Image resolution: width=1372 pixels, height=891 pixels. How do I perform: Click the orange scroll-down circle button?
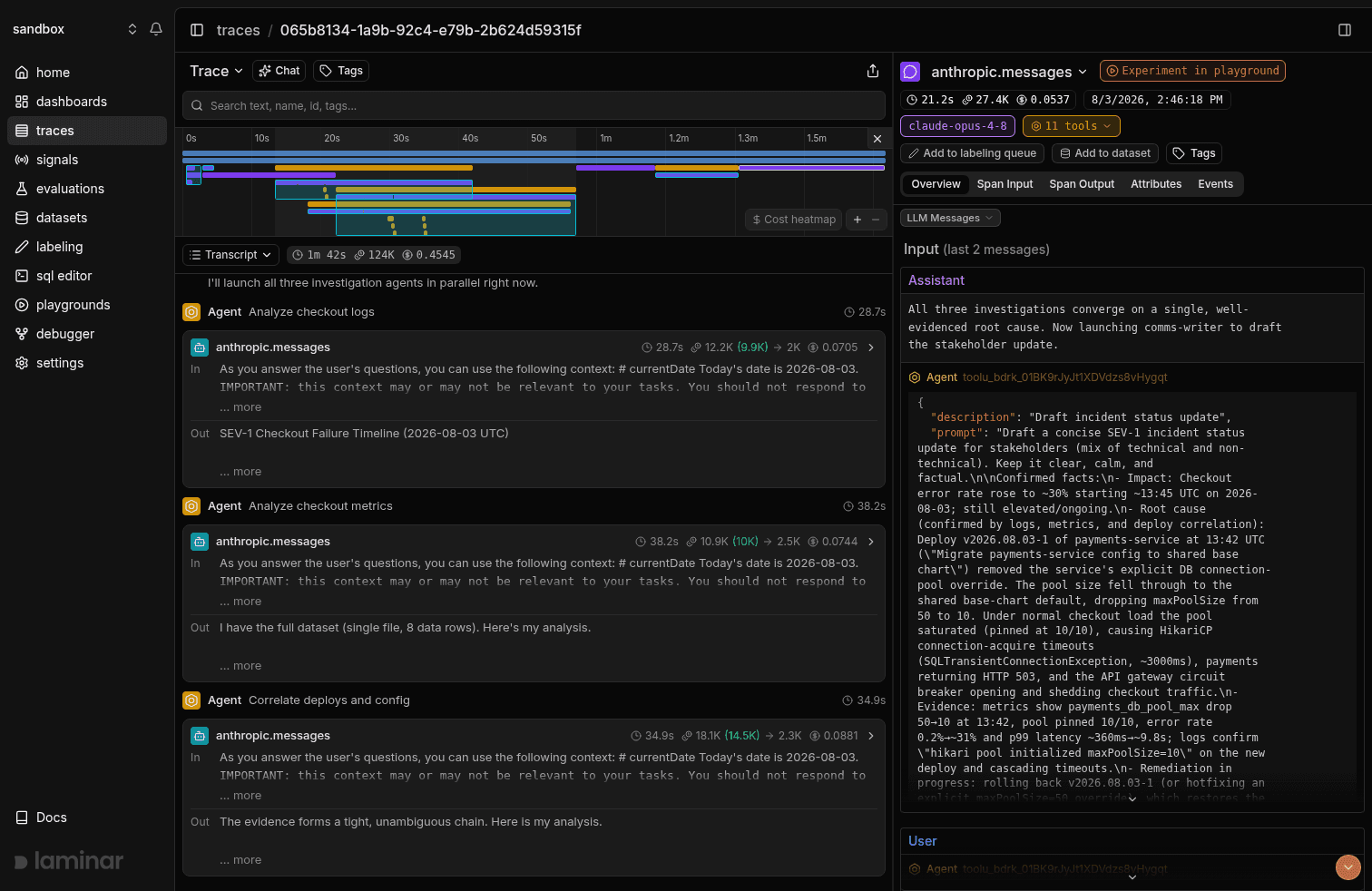1348,867
